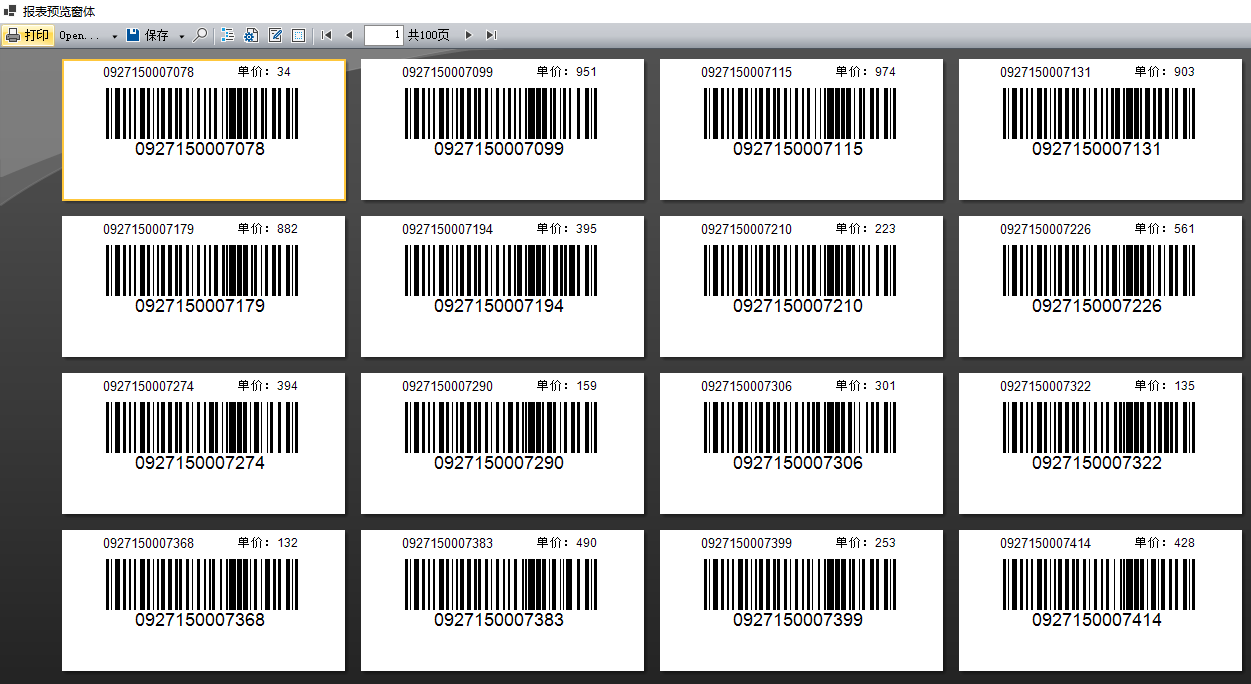Select the label page 0927150007115
The image size is (1251, 684).
point(801,130)
